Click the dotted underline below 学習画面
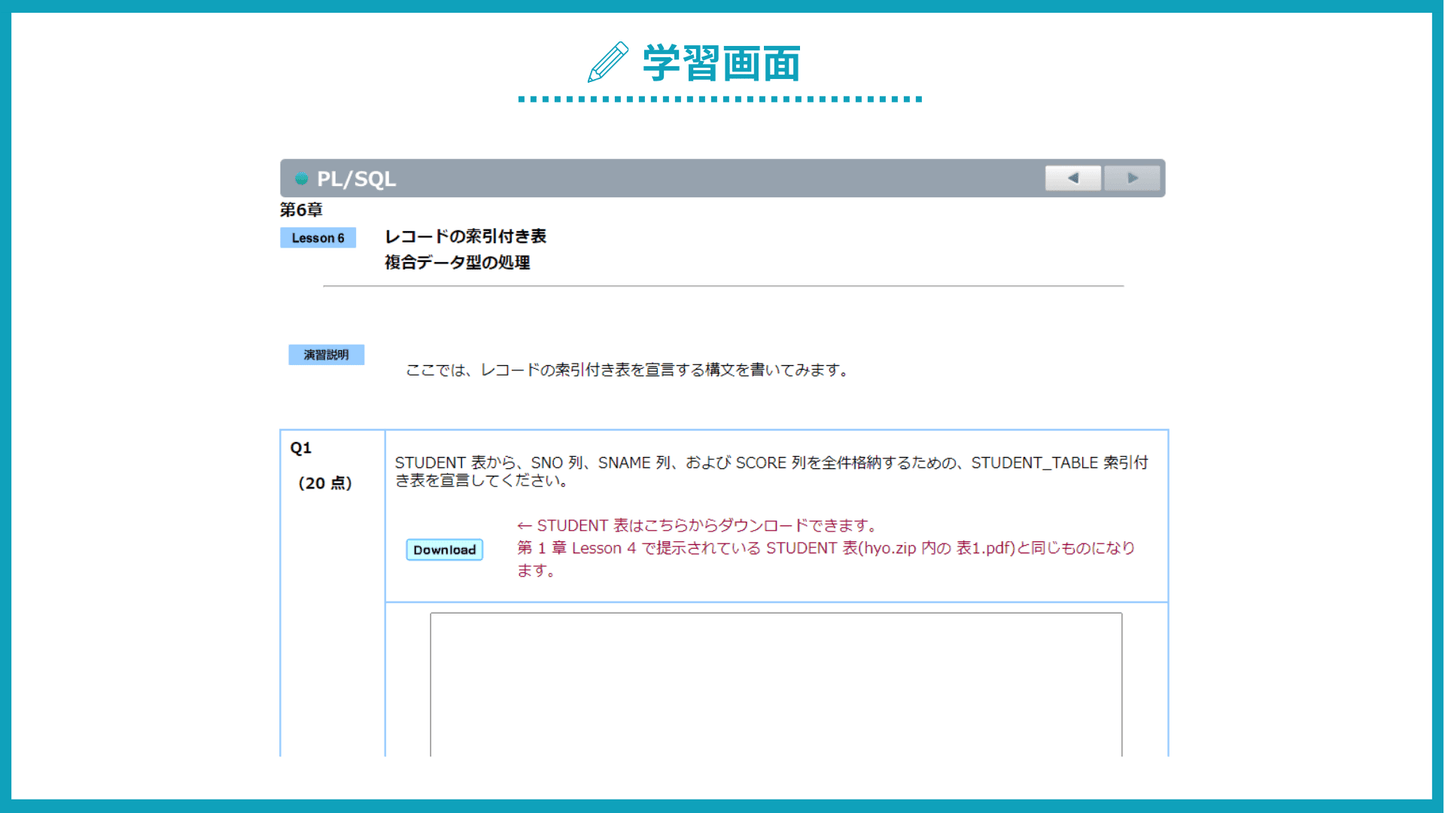This screenshot has width=1445, height=813. coord(720,99)
